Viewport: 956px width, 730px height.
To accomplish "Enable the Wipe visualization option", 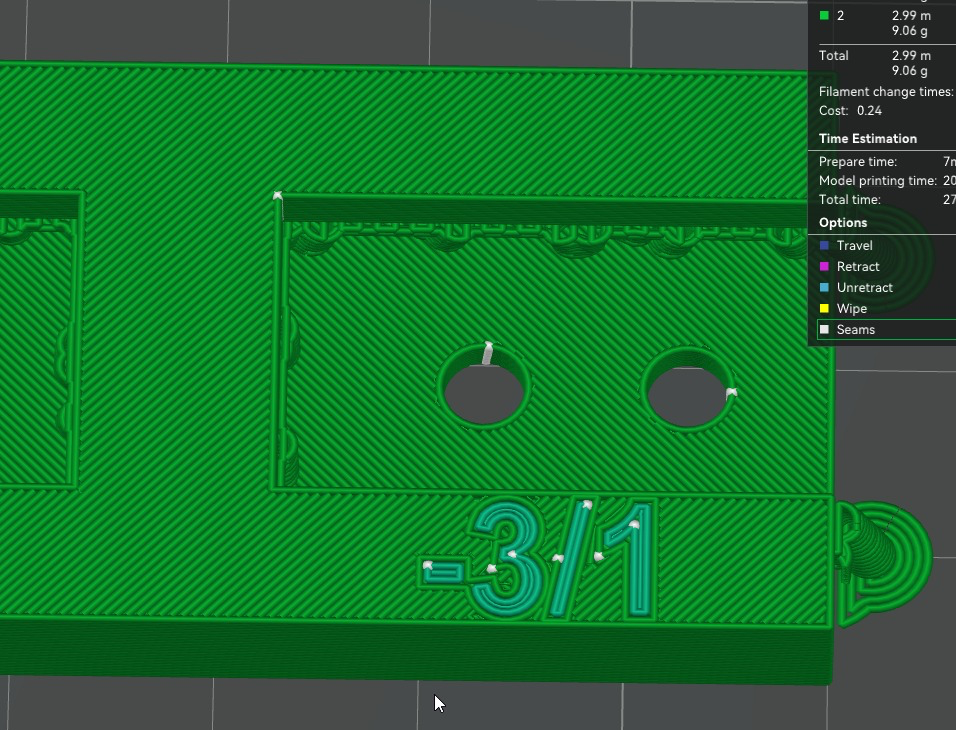I will (852, 308).
